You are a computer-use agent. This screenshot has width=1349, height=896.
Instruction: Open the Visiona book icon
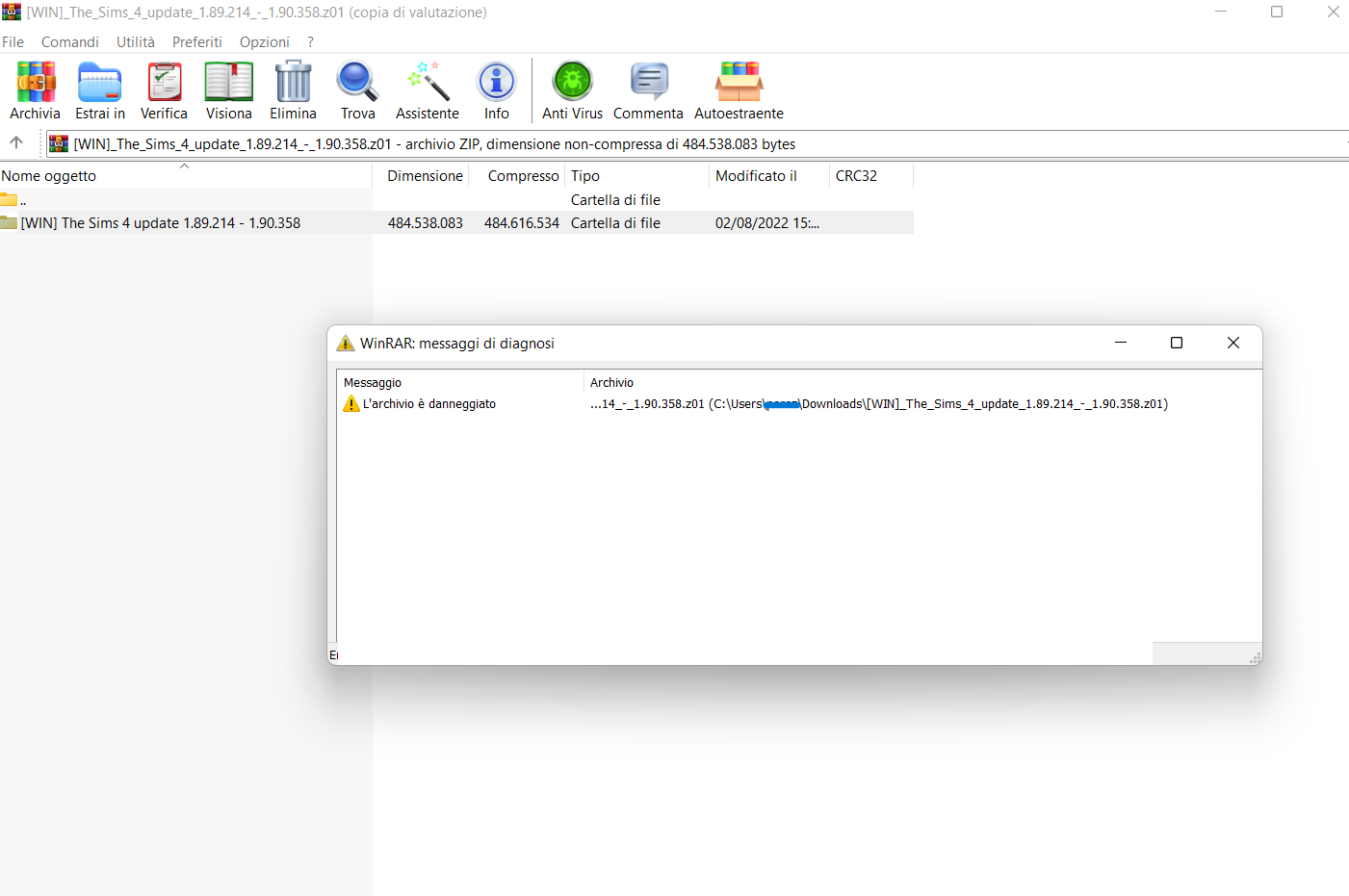[x=229, y=83]
